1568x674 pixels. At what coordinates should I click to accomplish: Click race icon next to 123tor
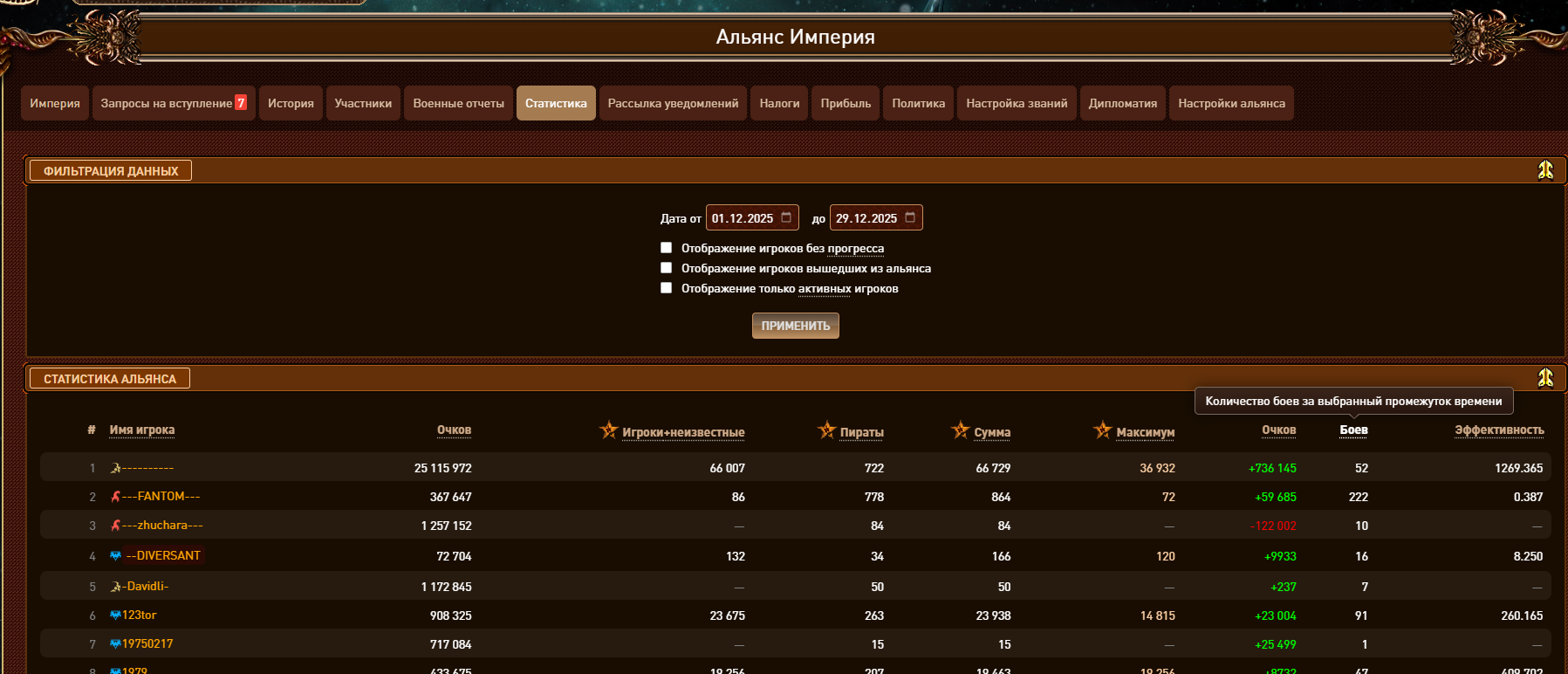click(115, 616)
